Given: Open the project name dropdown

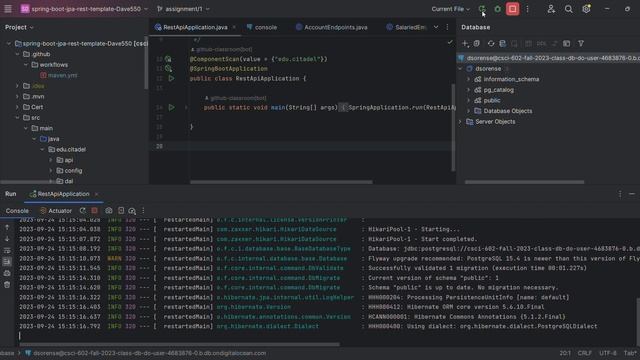Looking at the screenshot, I should pyautogui.click(x=84, y=9).
